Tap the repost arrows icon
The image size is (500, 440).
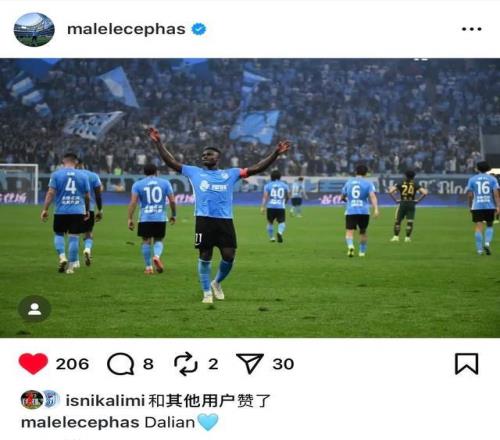[186, 364]
